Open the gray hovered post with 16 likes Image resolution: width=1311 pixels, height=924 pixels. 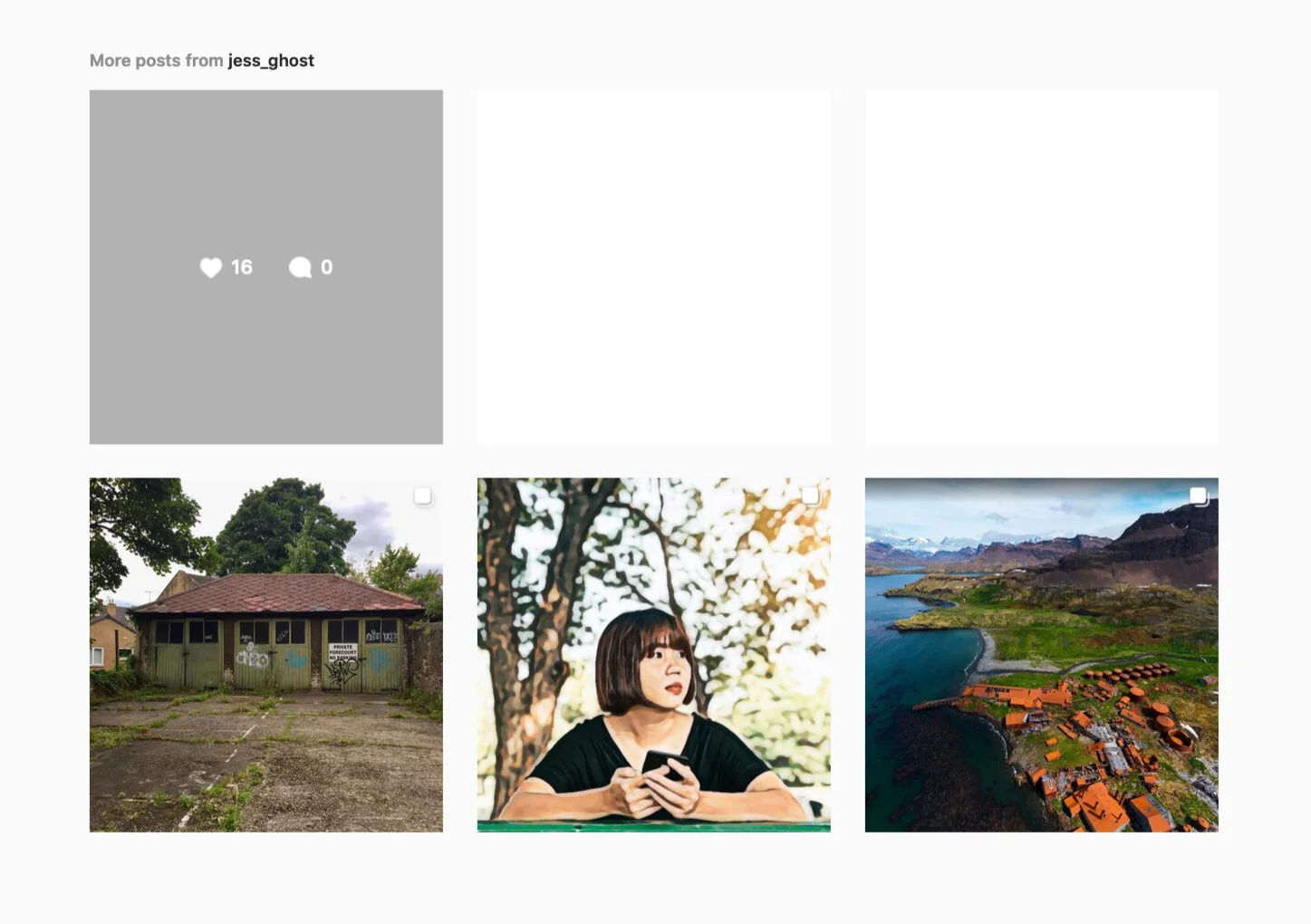coord(266,267)
